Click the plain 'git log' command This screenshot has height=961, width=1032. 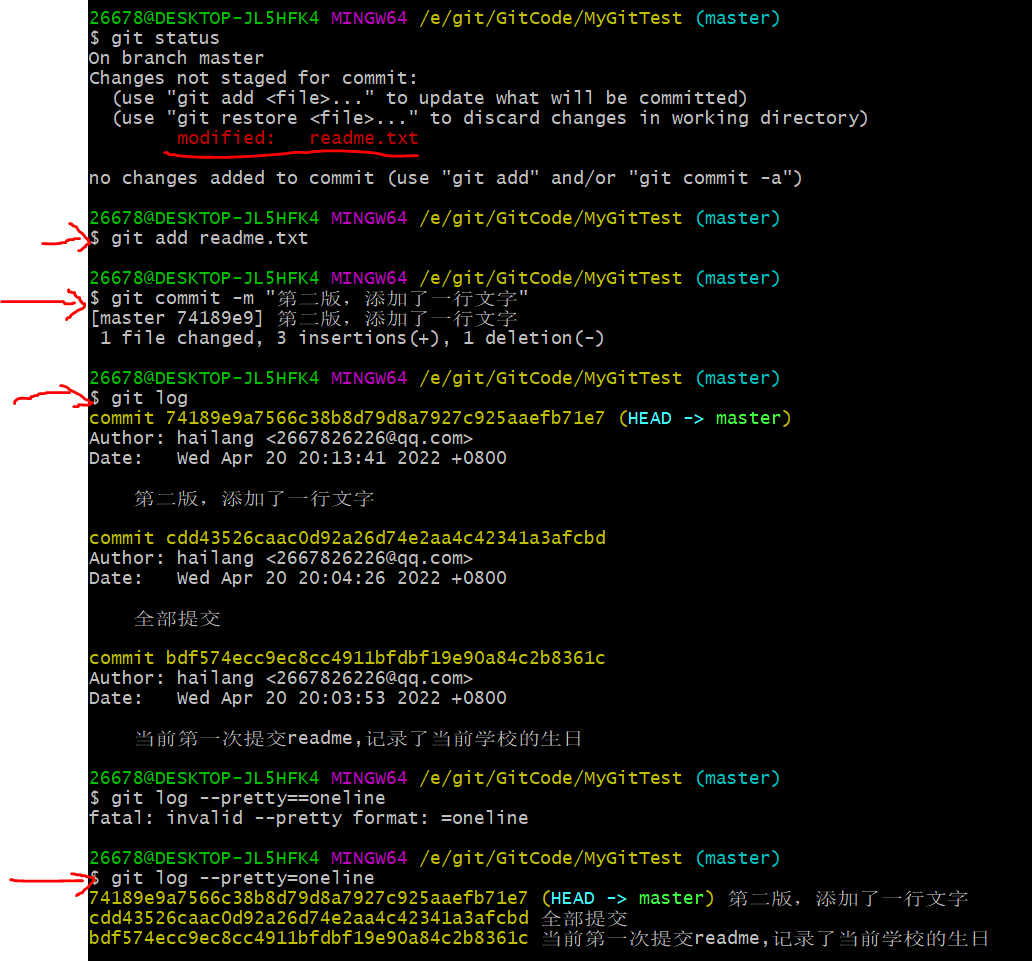[139, 398]
